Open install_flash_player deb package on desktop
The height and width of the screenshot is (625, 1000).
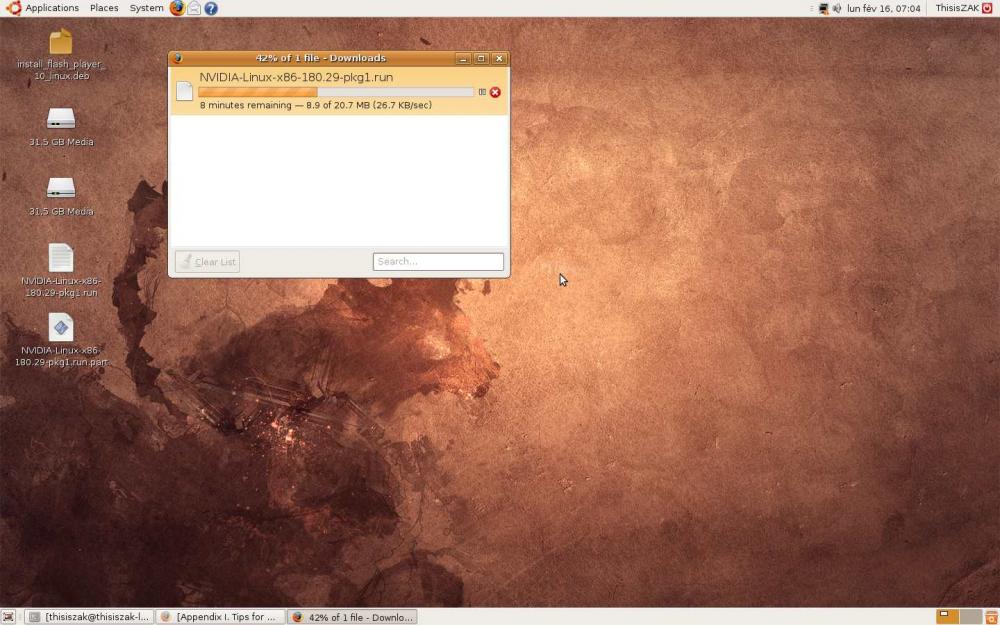point(61,42)
